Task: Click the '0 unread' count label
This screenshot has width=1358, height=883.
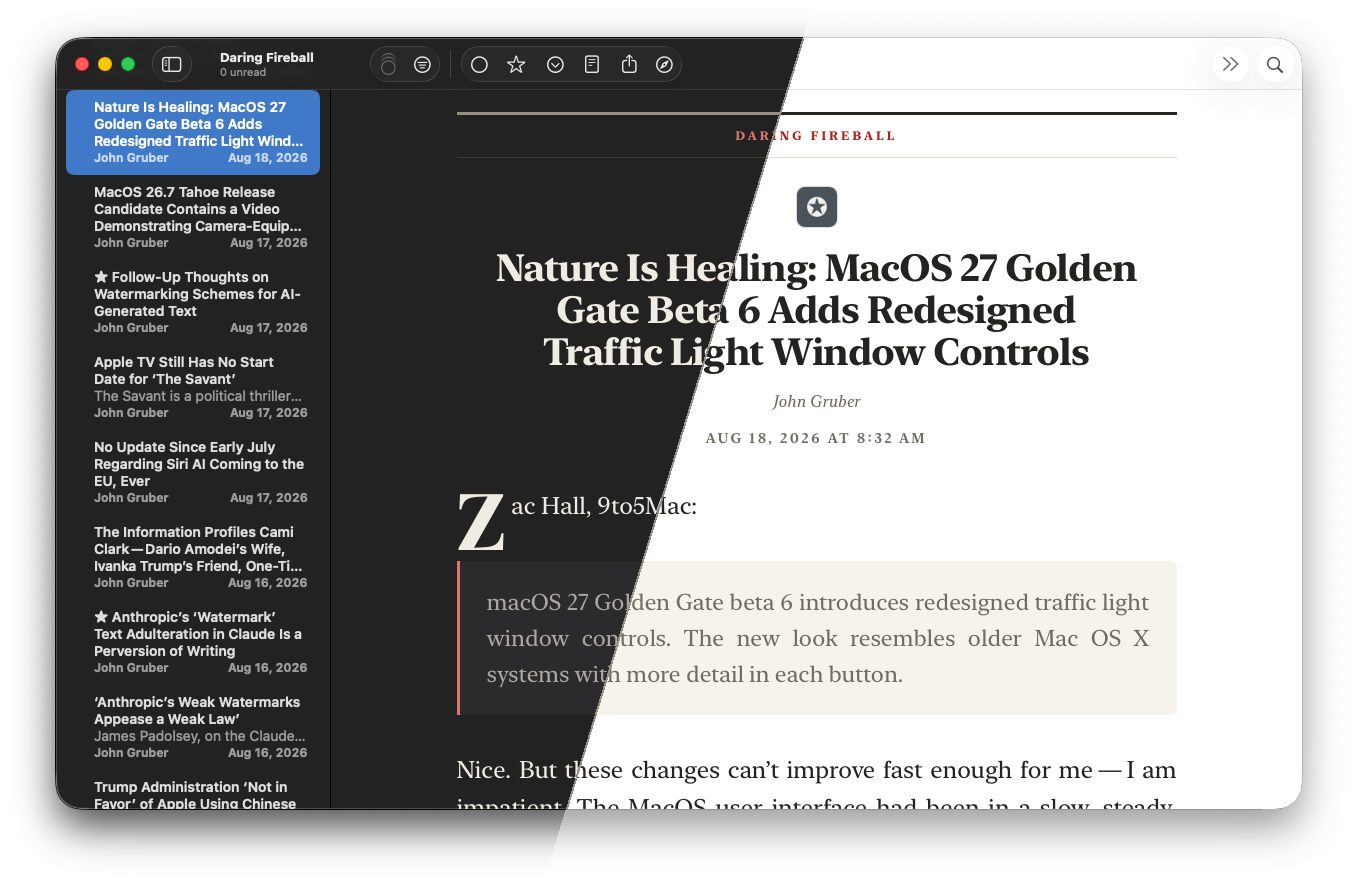Action: pos(243,73)
